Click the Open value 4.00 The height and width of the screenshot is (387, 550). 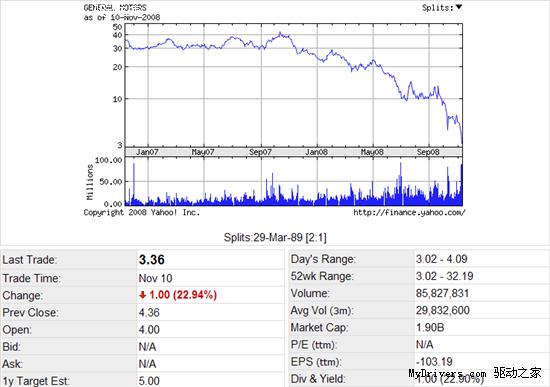(149, 329)
